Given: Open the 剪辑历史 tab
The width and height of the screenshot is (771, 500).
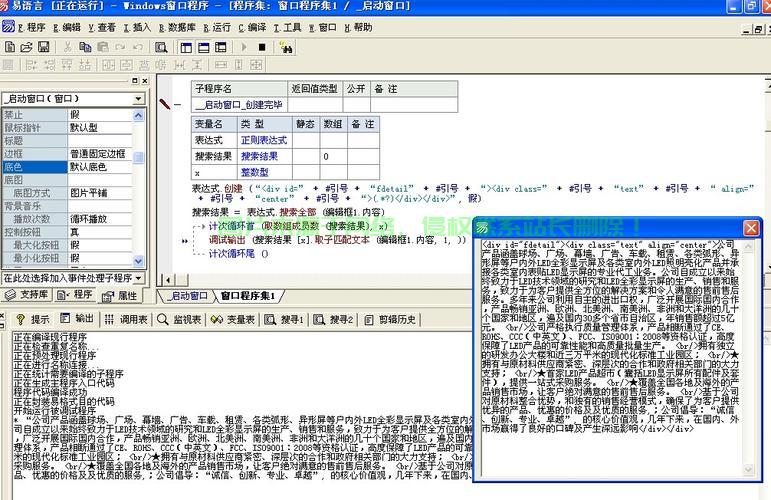Looking at the screenshot, I should [x=390, y=319].
